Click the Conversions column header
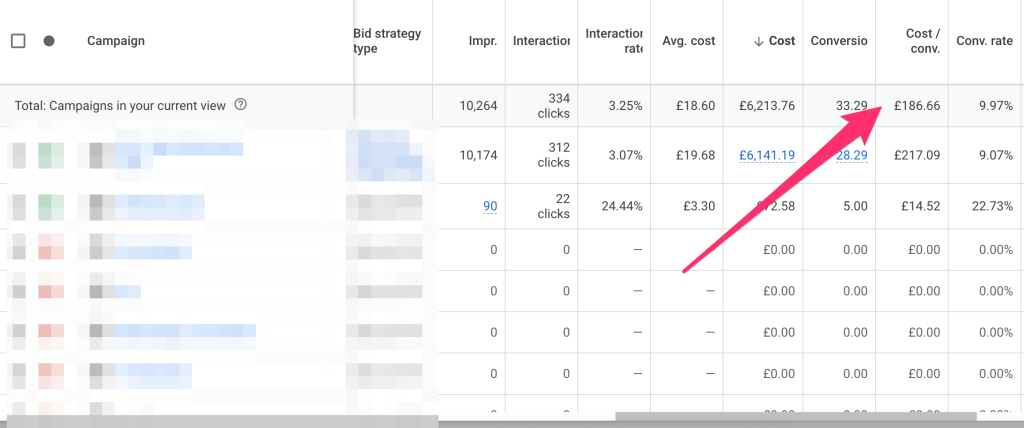 [838, 41]
